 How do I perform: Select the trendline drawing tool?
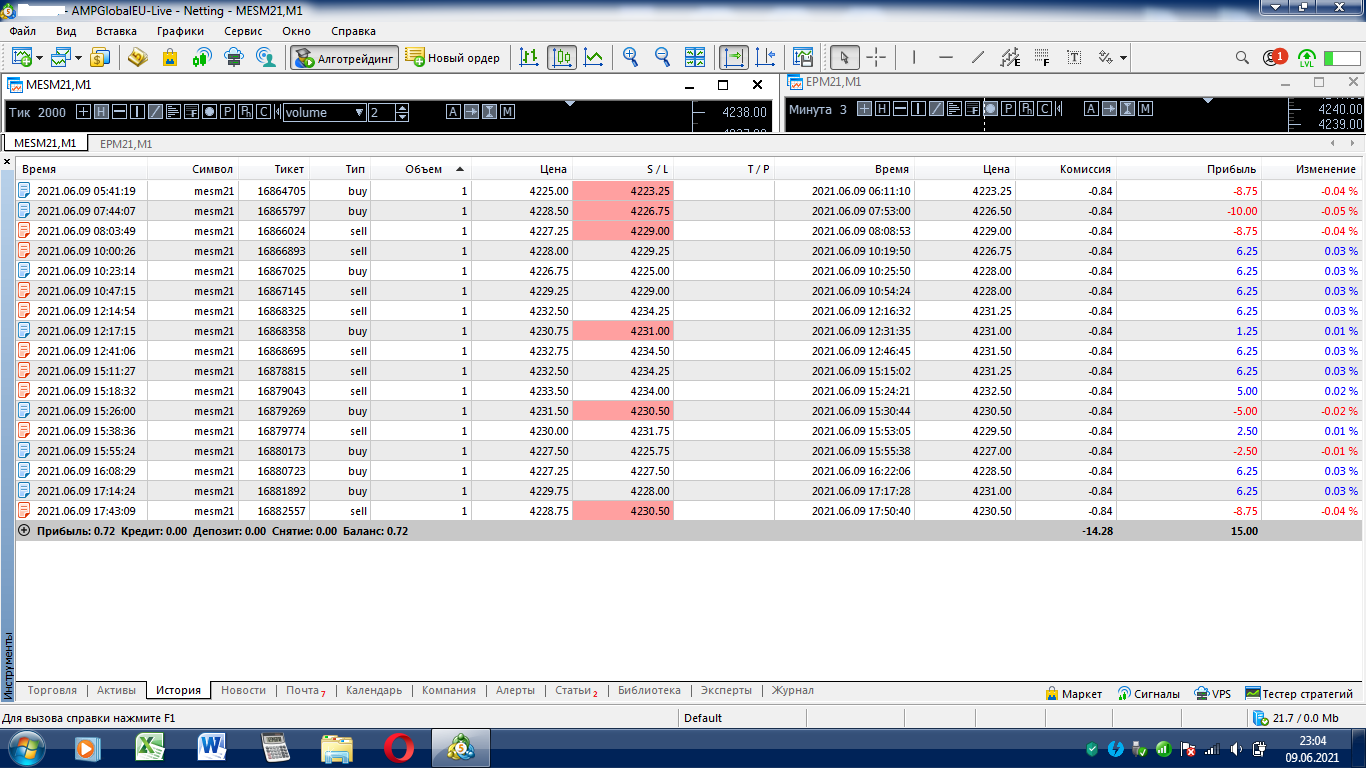[x=978, y=57]
